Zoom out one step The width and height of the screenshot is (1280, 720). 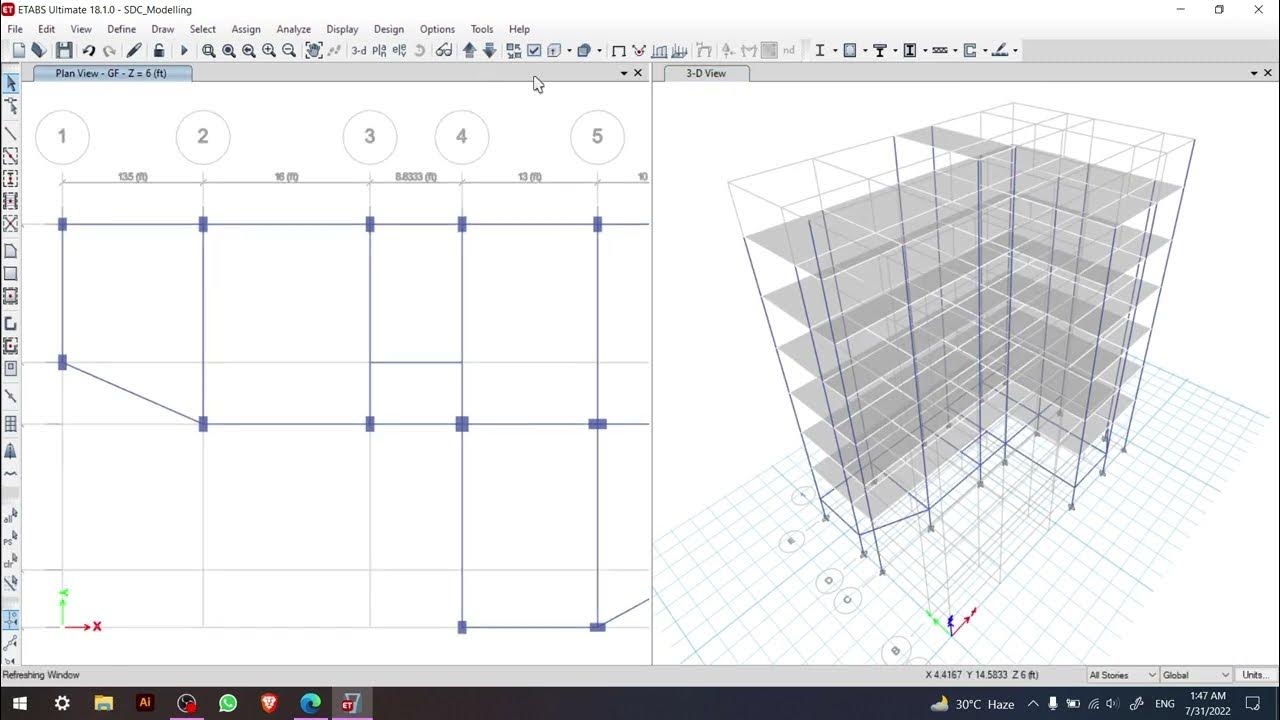click(289, 50)
